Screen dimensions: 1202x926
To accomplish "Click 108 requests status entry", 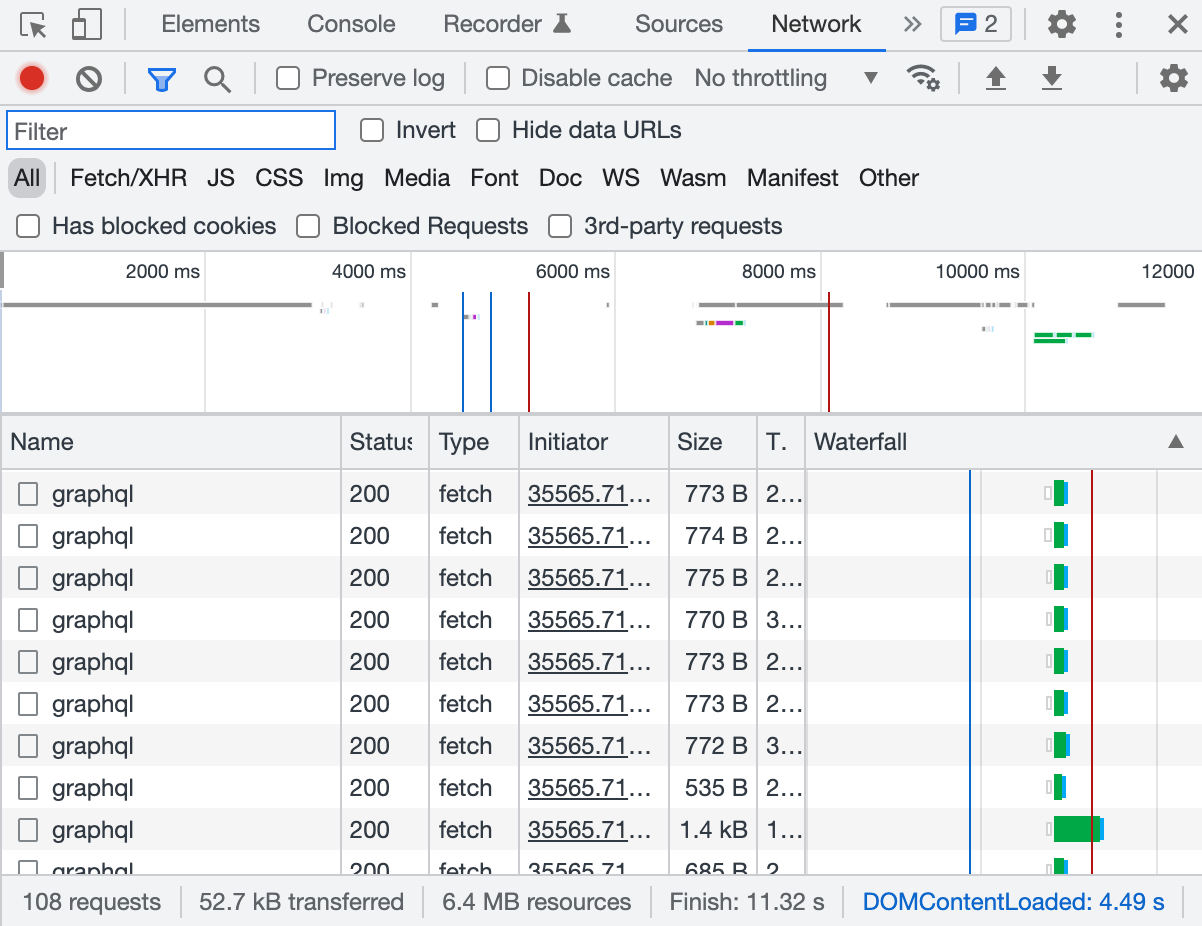I will pyautogui.click(x=91, y=902).
